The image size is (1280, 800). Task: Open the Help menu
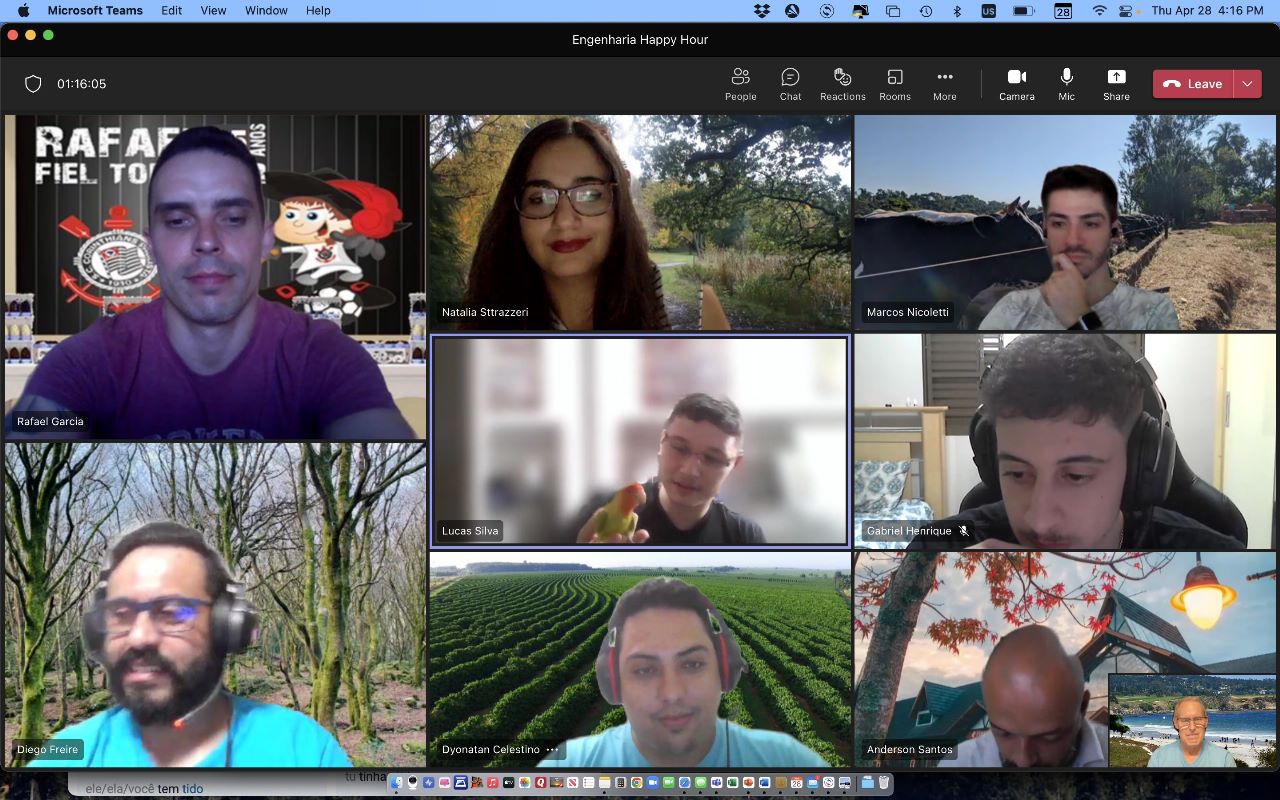pyautogui.click(x=318, y=11)
